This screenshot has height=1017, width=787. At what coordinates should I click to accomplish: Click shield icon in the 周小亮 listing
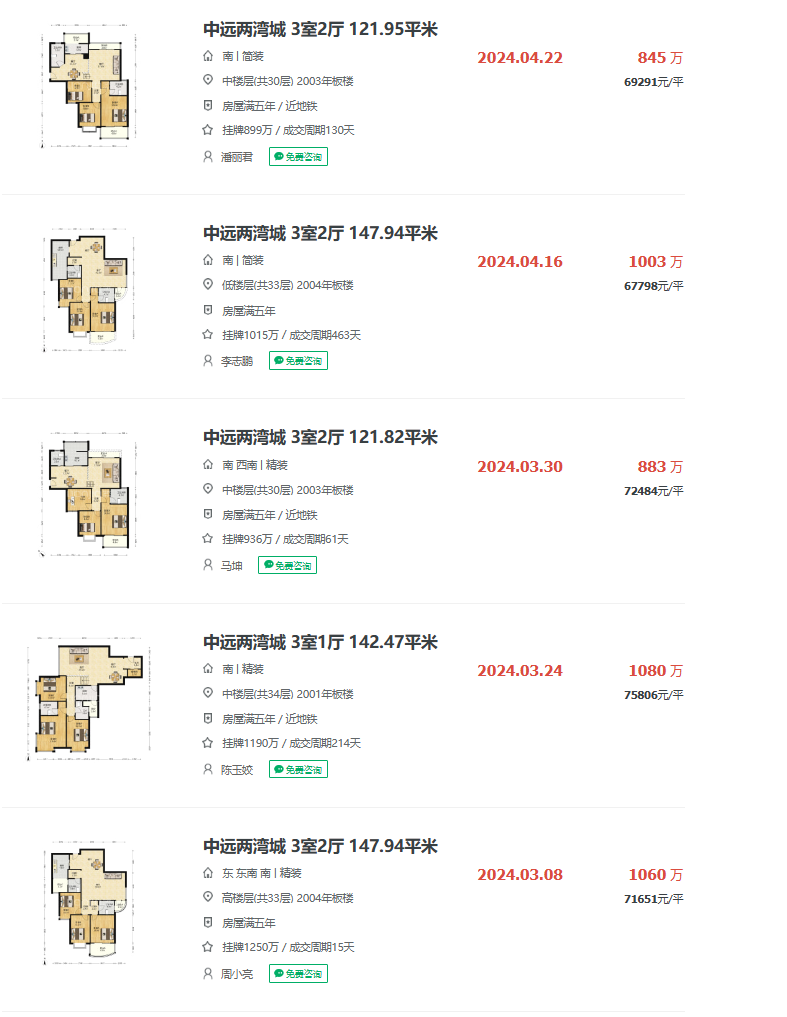pos(208,923)
